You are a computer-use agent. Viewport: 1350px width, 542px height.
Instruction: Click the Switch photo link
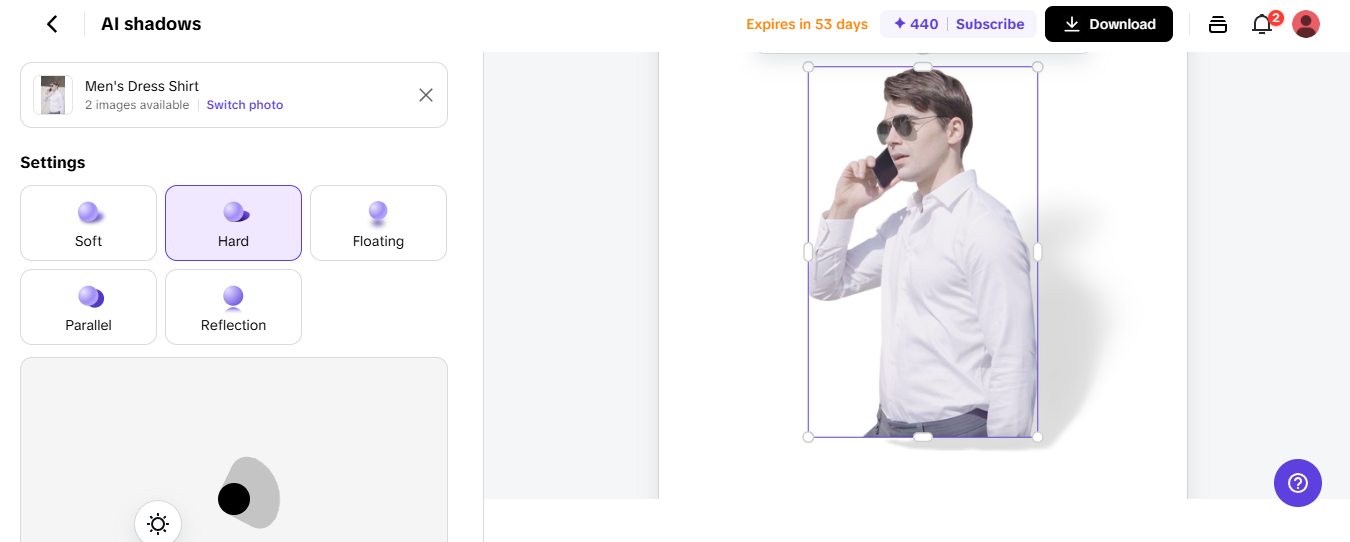pyautogui.click(x=245, y=105)
